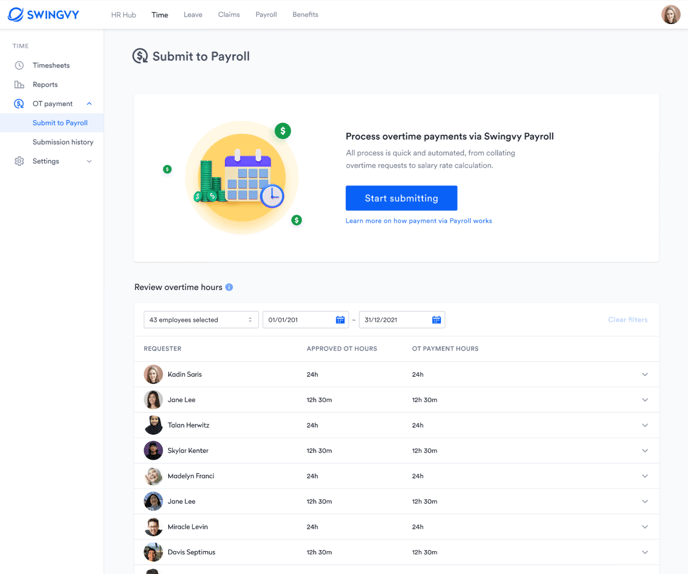
Task: Open the user profile avatar menu
Action: [x=670, y=14]
